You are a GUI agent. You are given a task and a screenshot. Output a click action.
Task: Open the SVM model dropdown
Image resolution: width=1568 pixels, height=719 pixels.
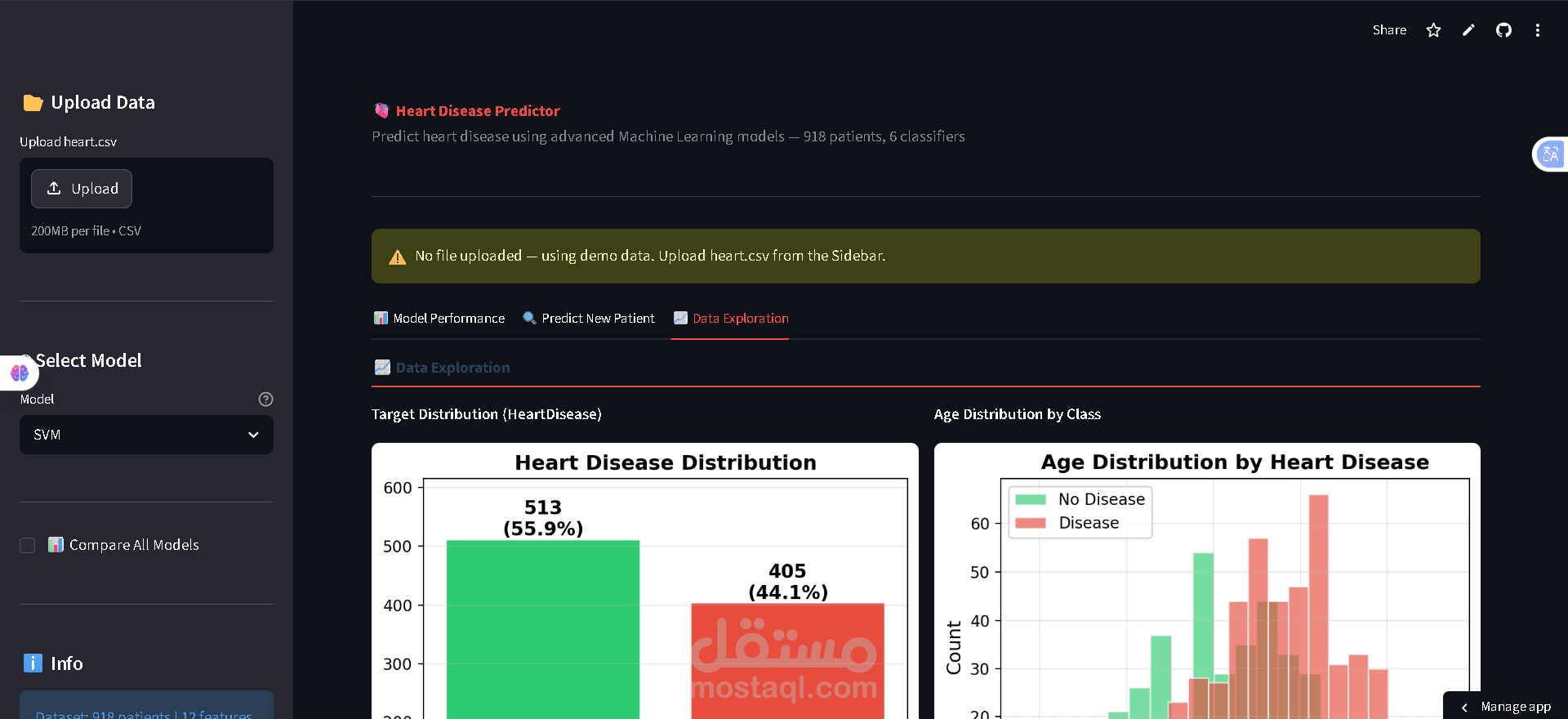(x=146, y=435)
